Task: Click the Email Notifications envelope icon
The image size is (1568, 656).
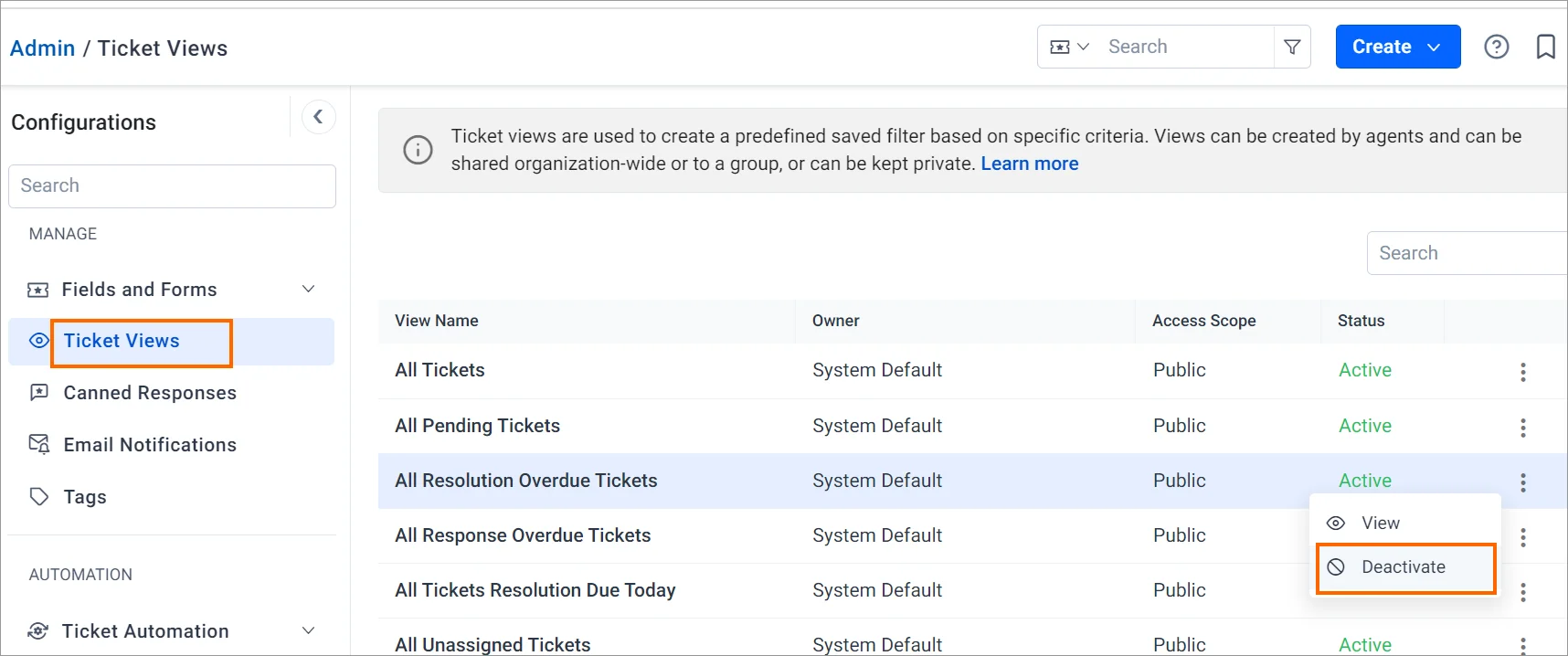Action: (38, 444)
